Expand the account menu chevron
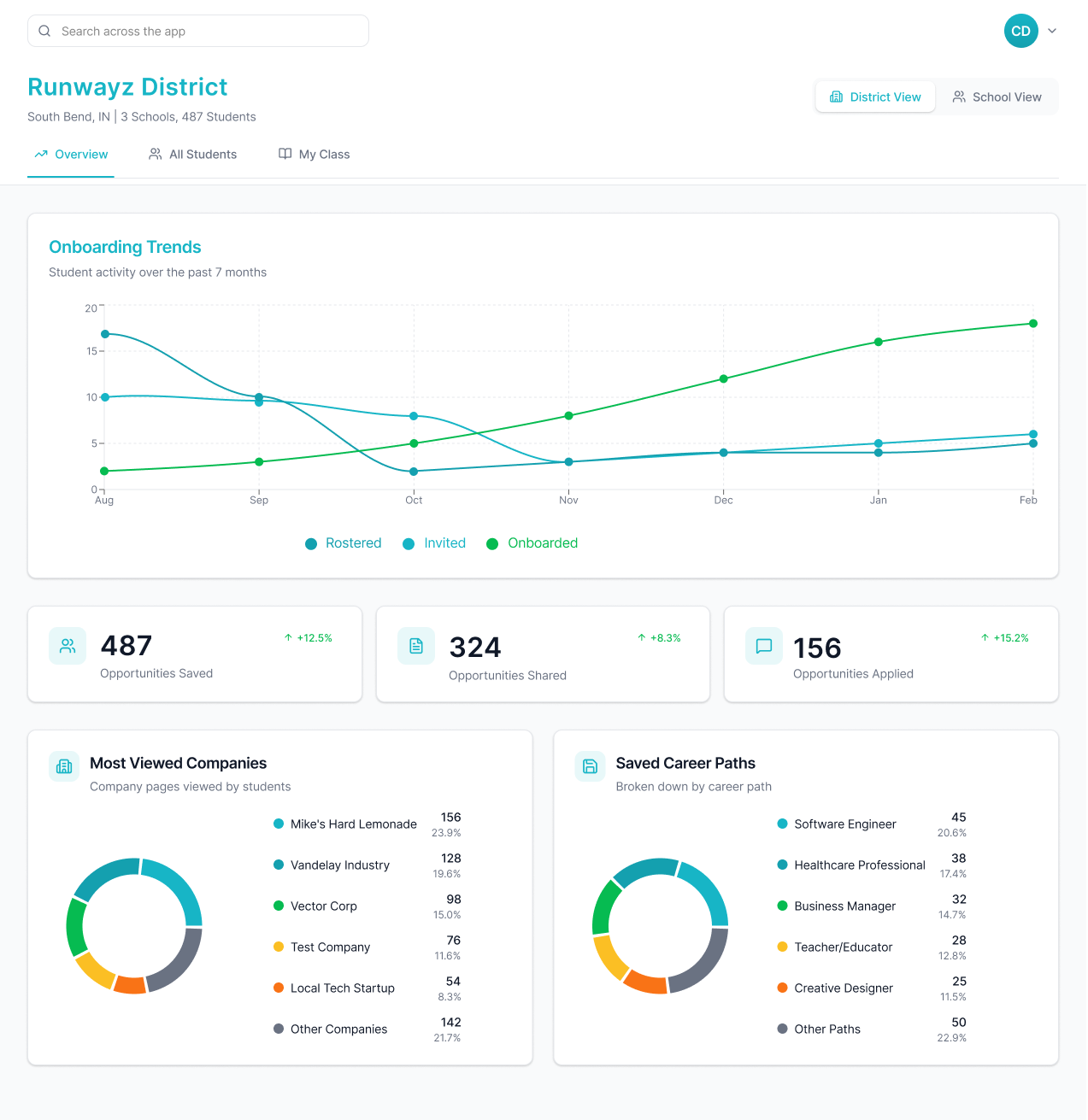This screenshot has height=1120, width=1088. (1052, 31)
